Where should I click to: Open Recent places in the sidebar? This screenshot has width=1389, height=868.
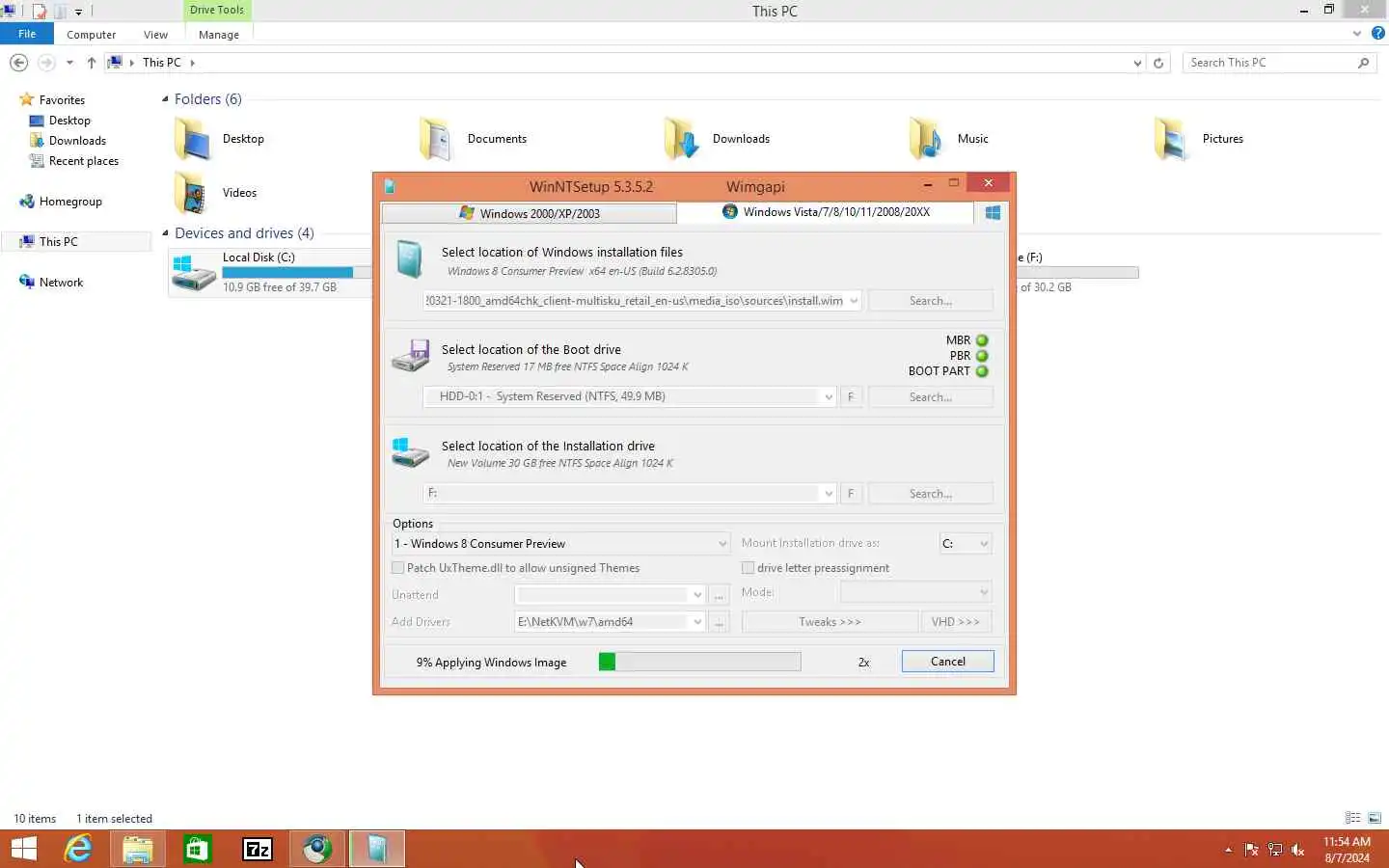pos(83,161)
